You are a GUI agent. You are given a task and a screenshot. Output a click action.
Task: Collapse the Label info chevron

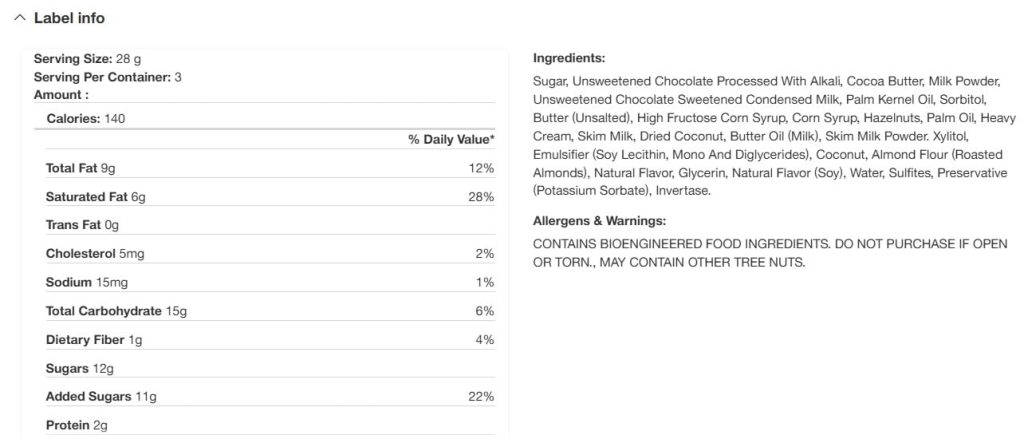pos(20,18)
